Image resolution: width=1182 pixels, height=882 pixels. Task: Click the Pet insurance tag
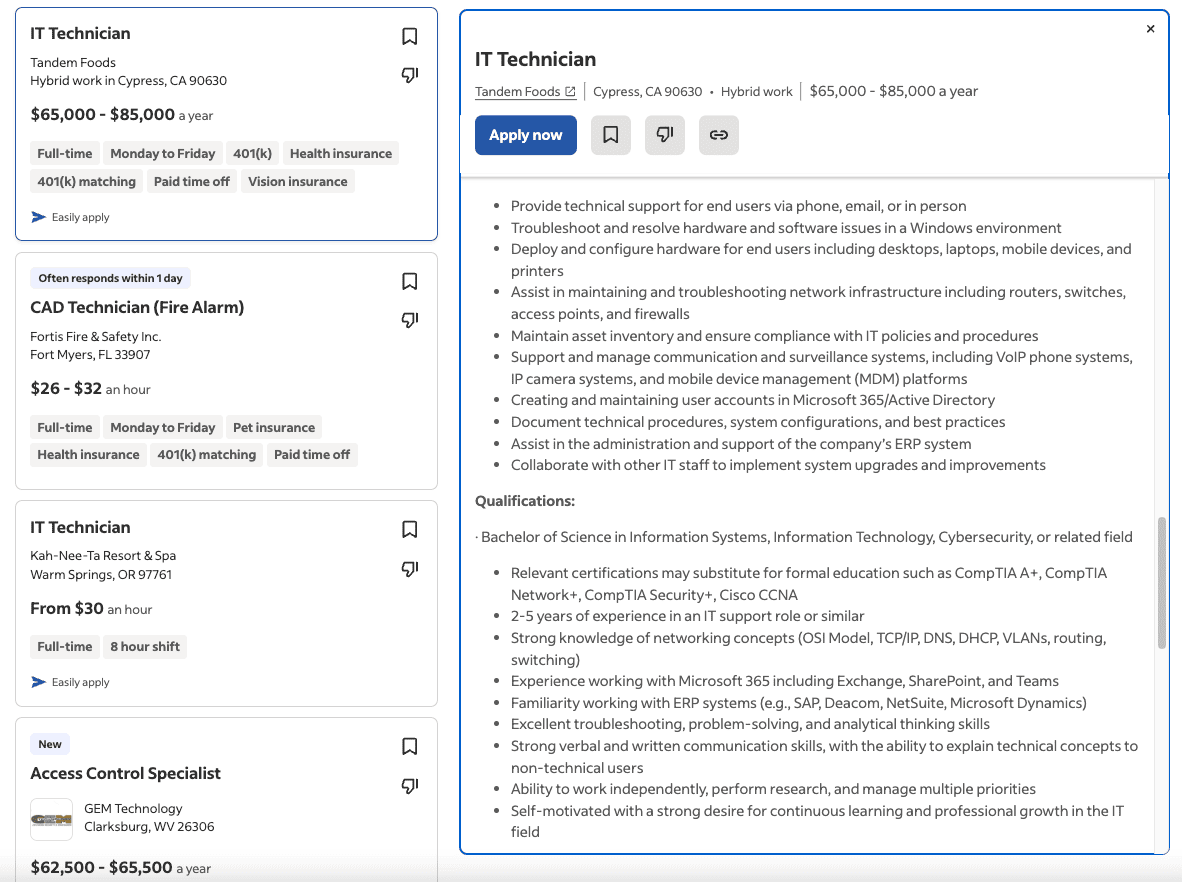274,427
